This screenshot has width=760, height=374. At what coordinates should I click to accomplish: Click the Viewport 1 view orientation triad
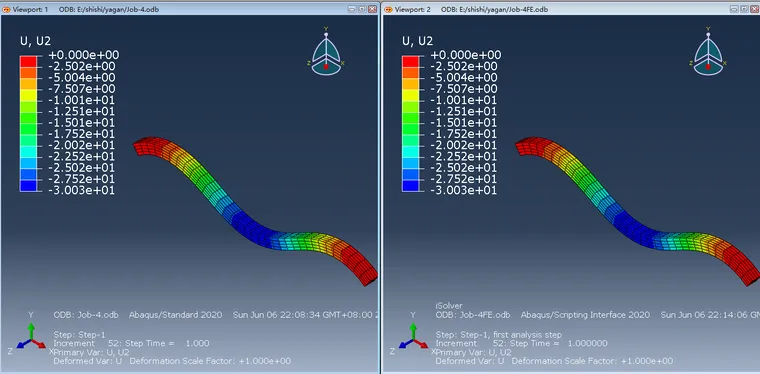(x=327, y=51)
